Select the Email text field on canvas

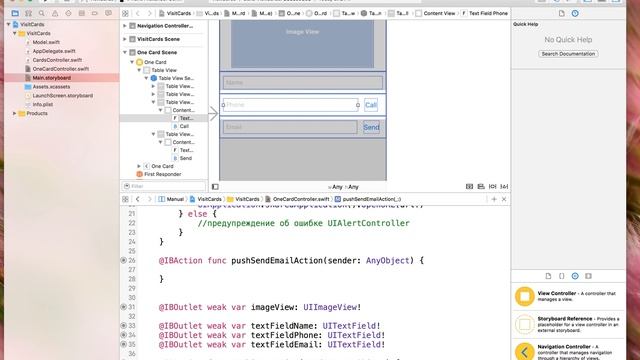click(x=290, y=127)
